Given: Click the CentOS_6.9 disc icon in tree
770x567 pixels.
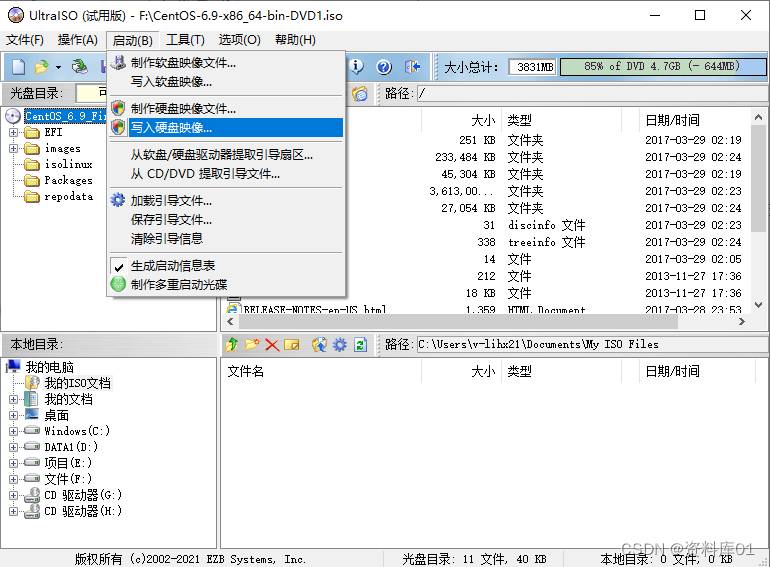Looking at the screenshot, I should click(x=13, y=116).
